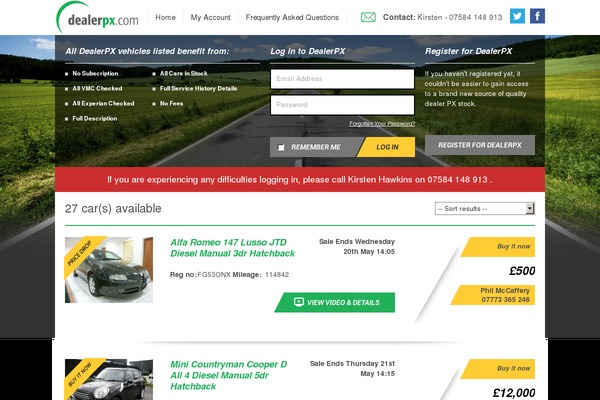600x400 pixels.
Task: Open Frequently Asked Questions page
Action: 292,17
